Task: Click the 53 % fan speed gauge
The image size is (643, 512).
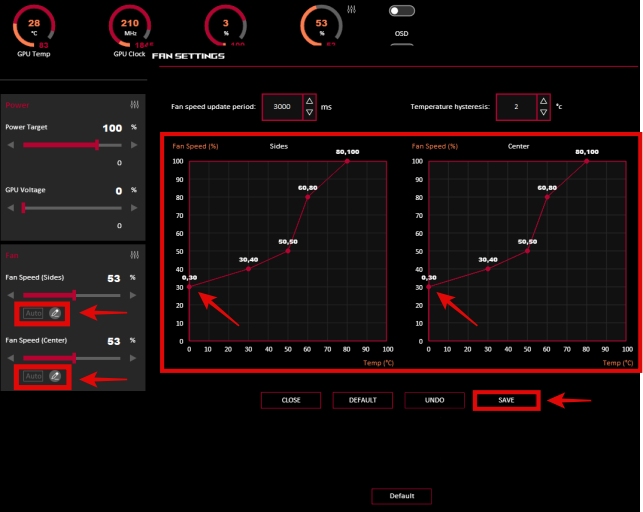Action: [322, 25]
